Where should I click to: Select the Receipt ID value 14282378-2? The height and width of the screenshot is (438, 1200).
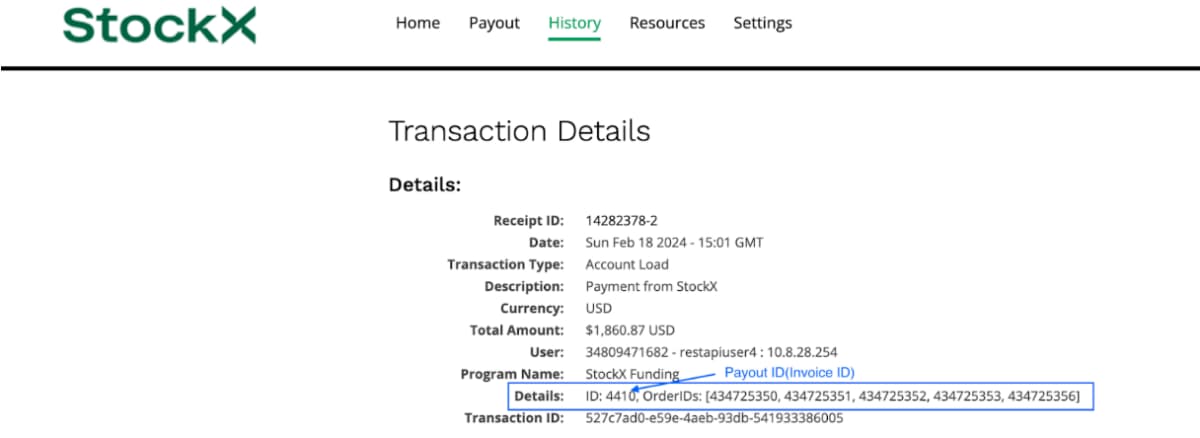[627, 221]
